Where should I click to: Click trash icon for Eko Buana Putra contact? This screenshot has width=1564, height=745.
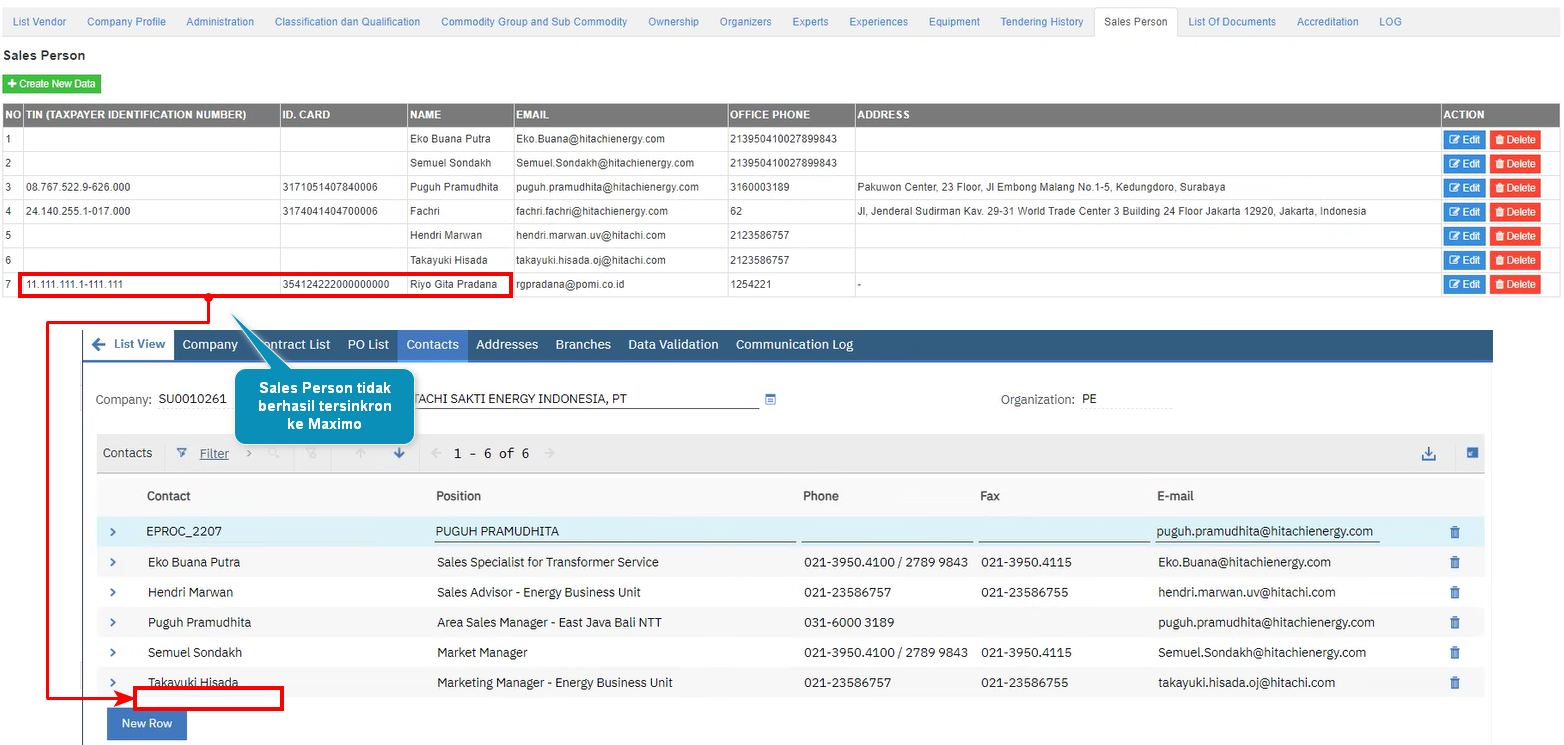(1454, 562)
